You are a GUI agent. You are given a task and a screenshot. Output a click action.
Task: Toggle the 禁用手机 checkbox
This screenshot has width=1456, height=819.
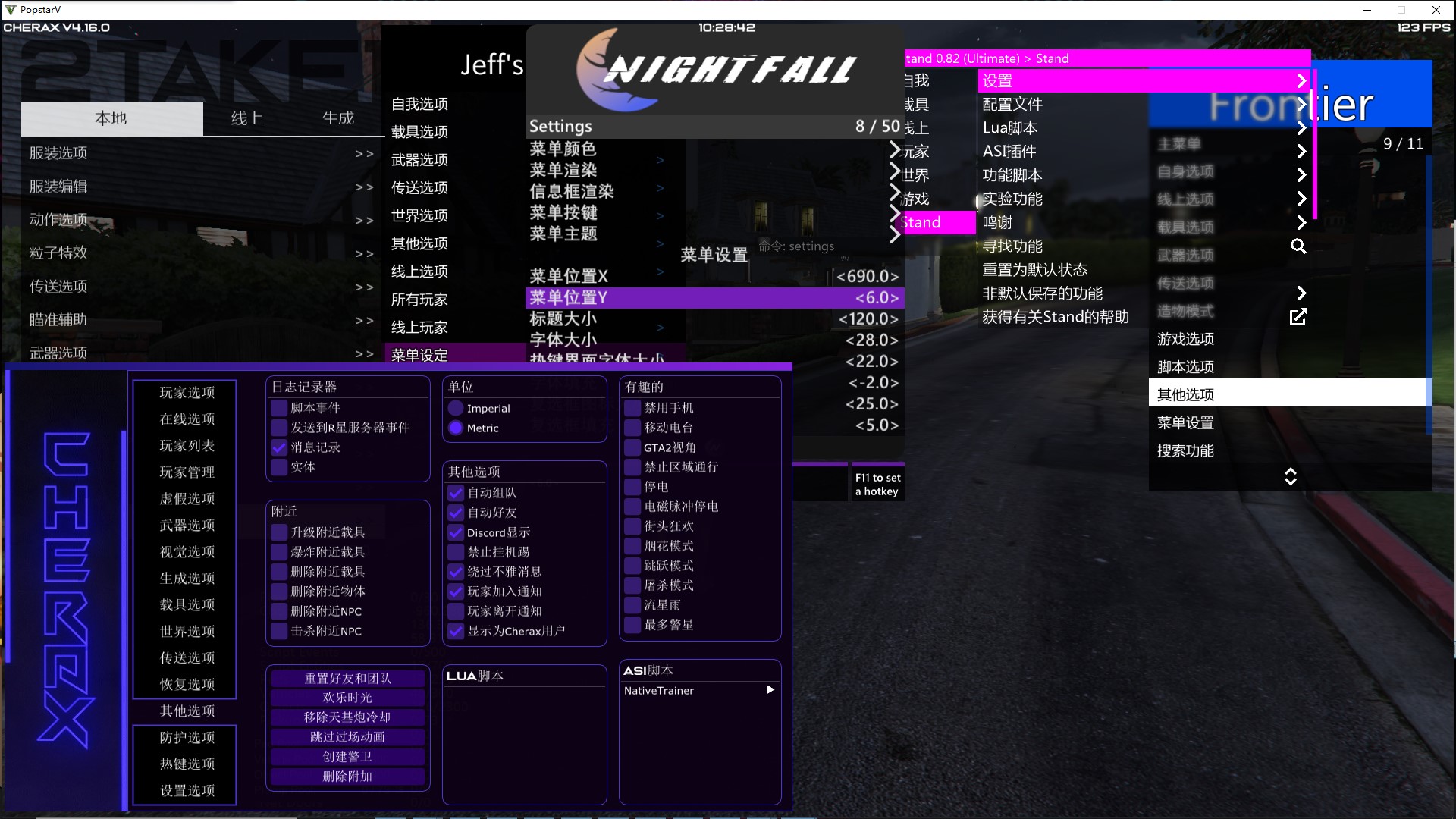tap(632, 408)
